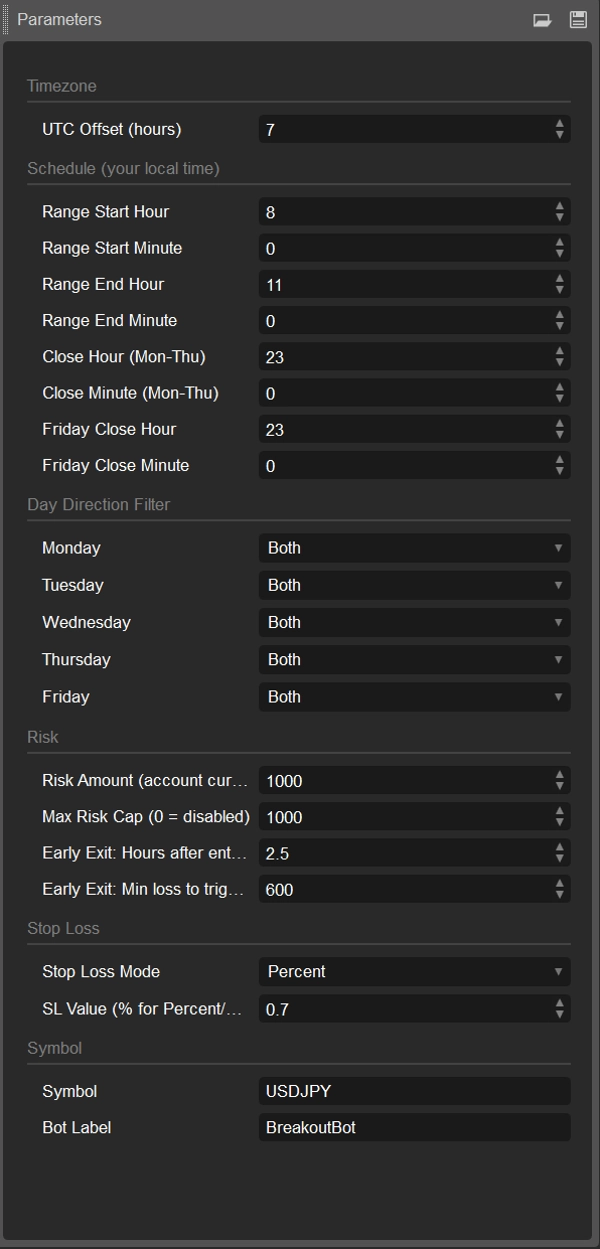
Task: Increase the UTC Offset hours value
Action: point(560,124)
